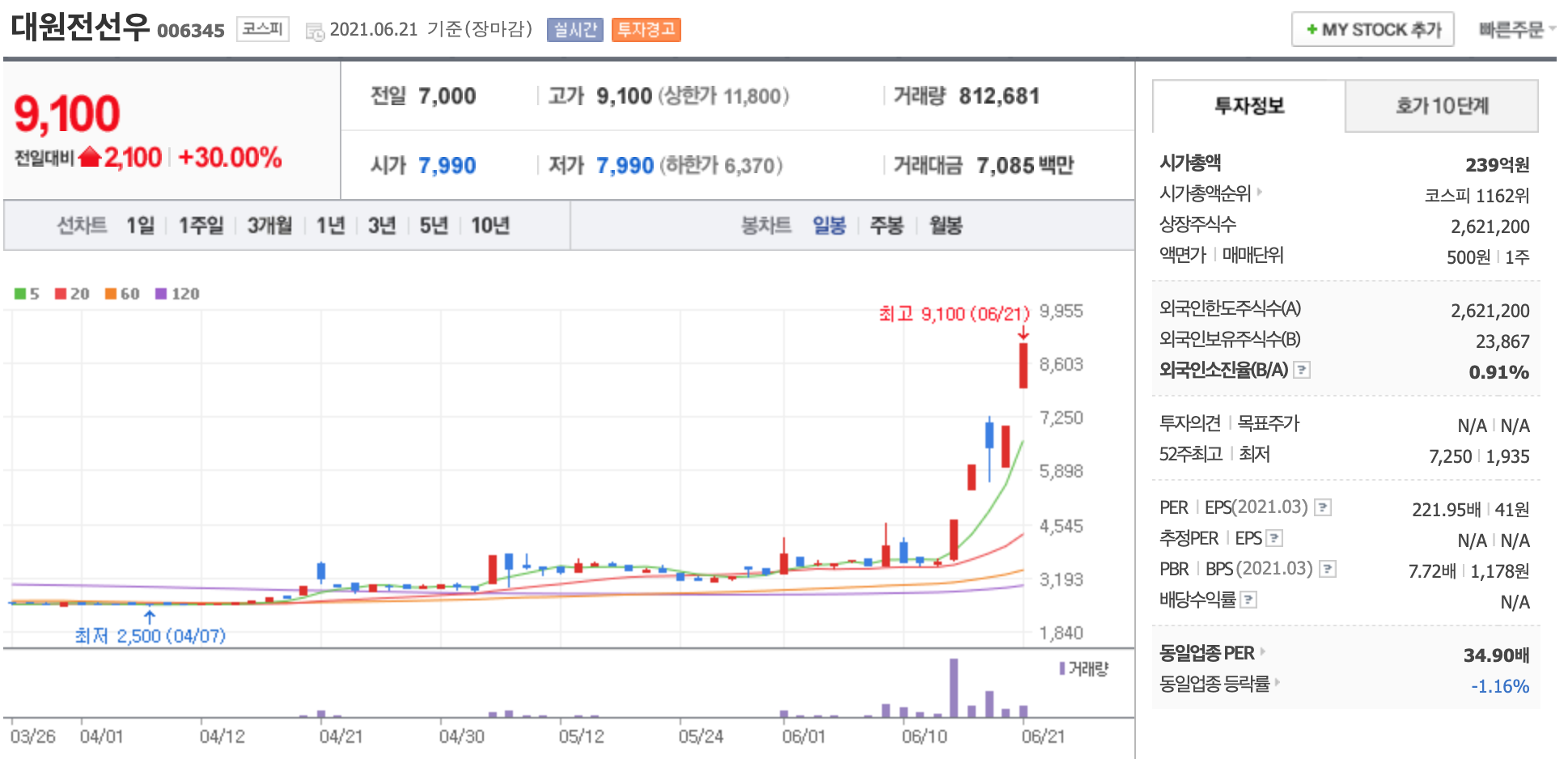This screenshot has height=759, width=1568.
Task: Click the stock name 대원전선우
Action: (x=80, y=27)
